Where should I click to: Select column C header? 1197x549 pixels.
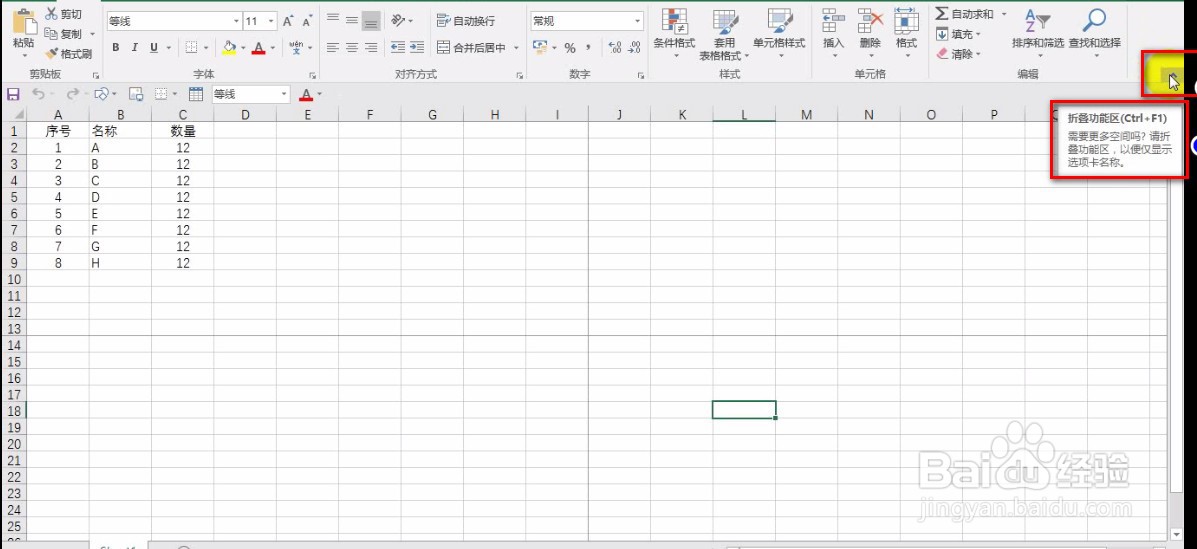click(182, 115)
